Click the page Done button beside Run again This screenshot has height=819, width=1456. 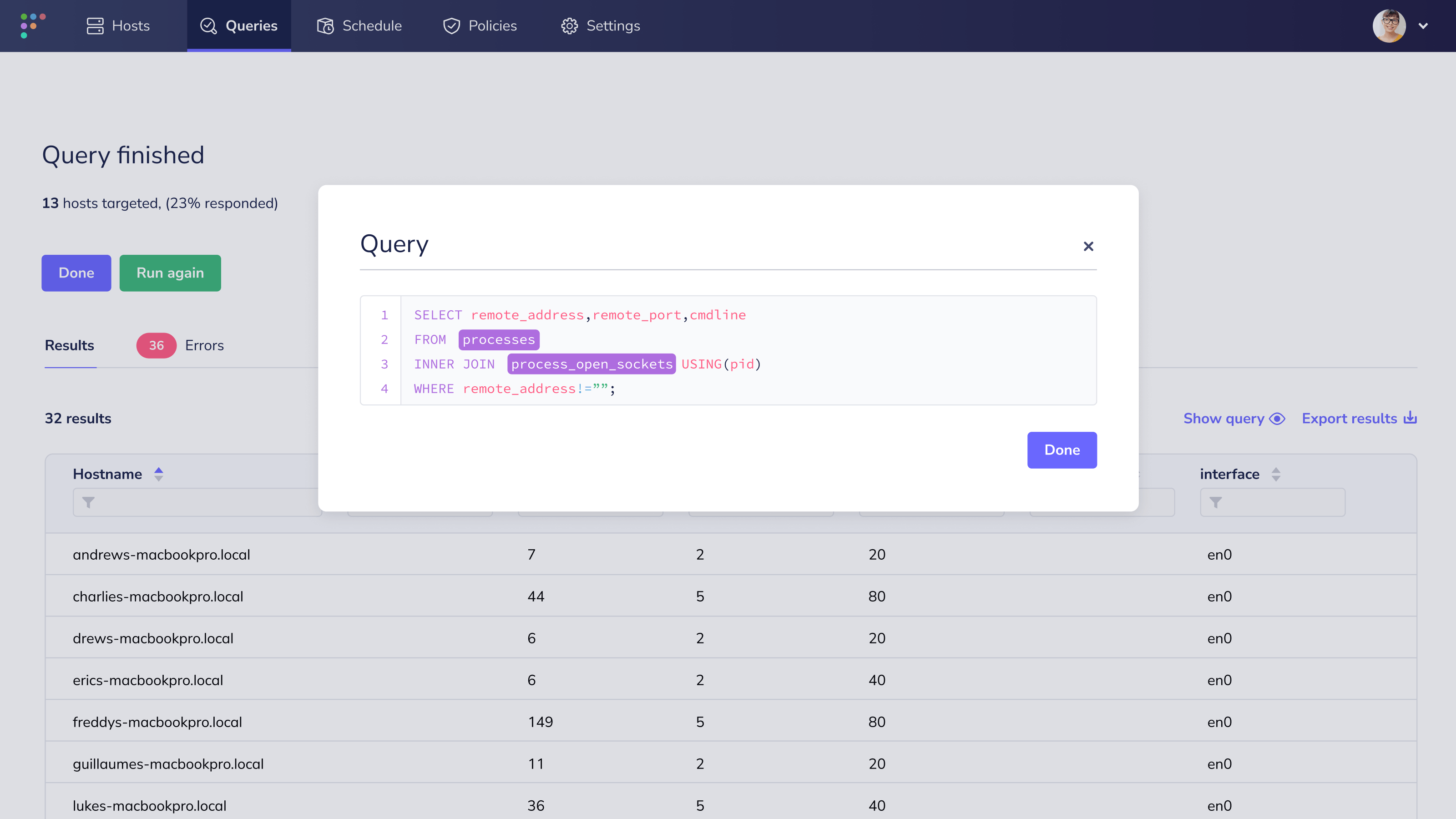click(x=76, y=273)
